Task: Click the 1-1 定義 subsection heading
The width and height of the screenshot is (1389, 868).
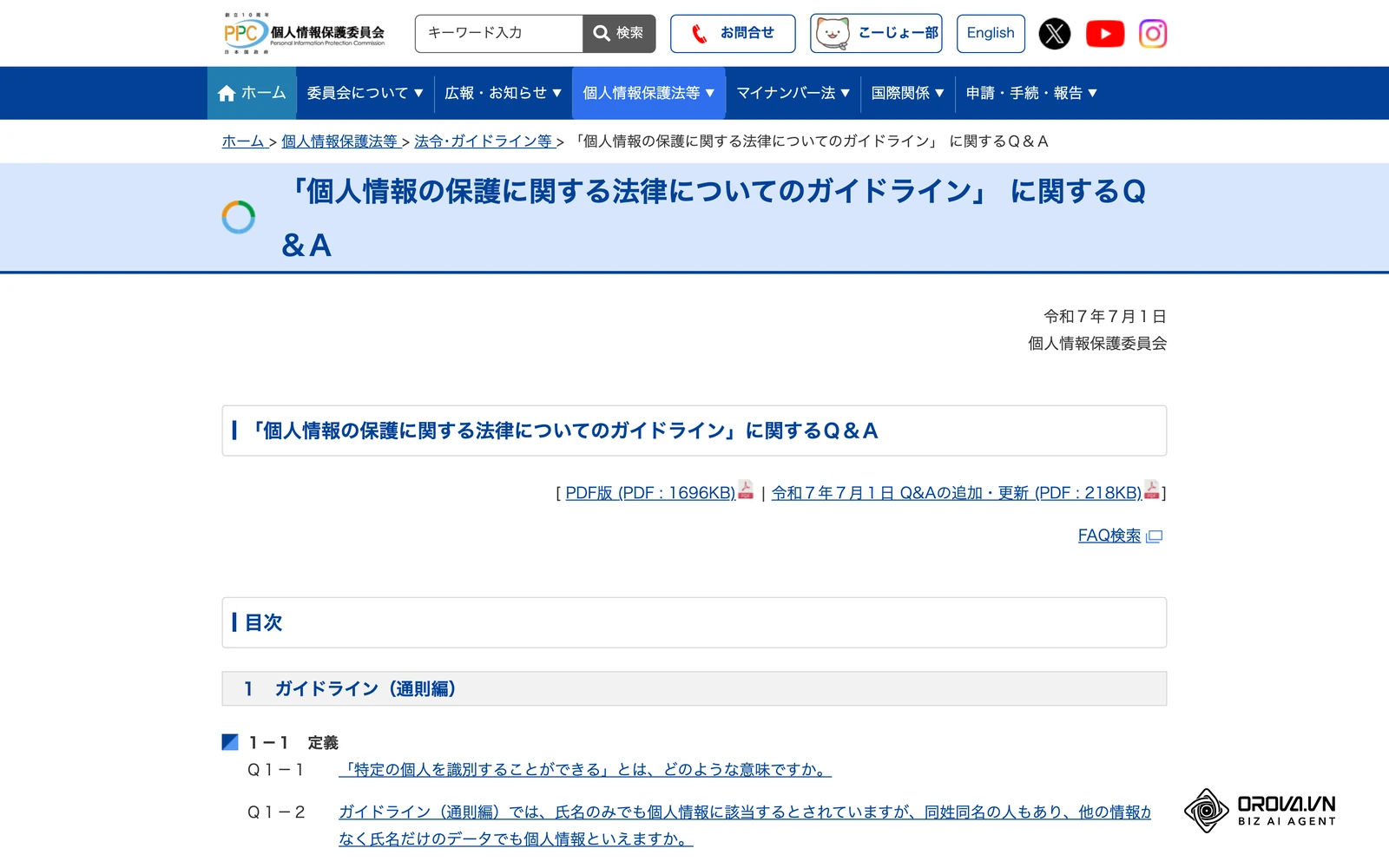Action: (293, 743)
